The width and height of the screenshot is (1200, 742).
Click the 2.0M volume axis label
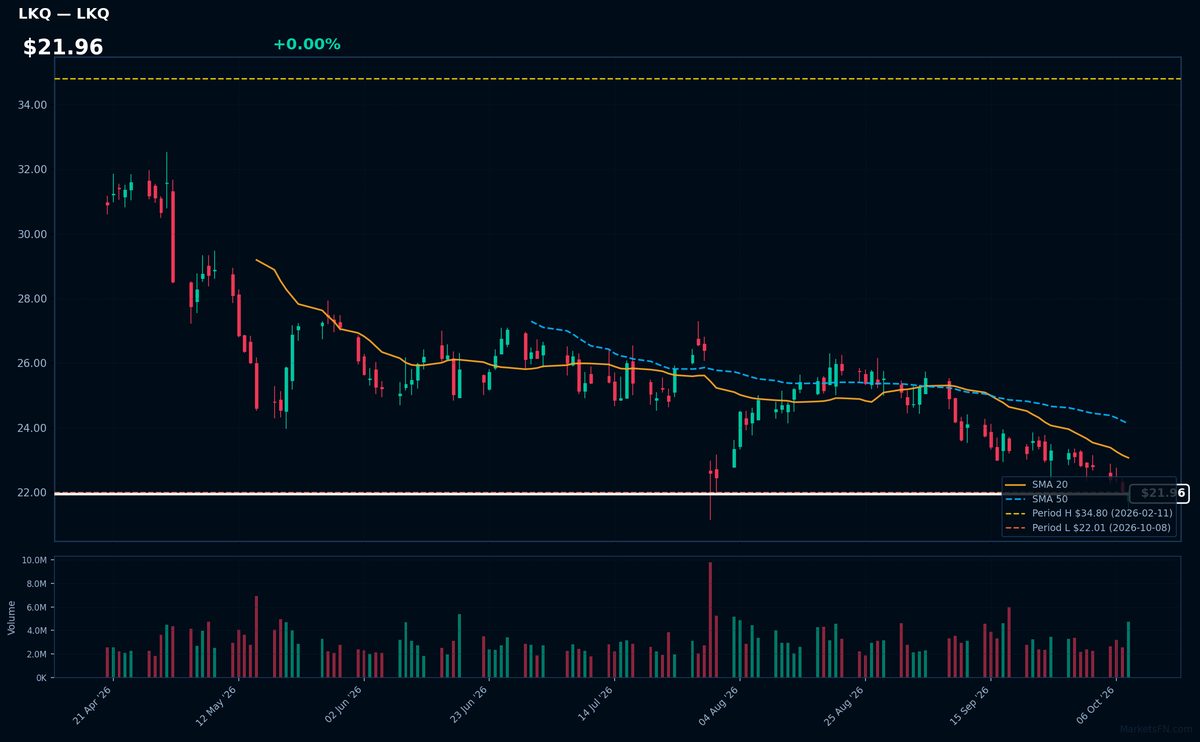[36, 654]
